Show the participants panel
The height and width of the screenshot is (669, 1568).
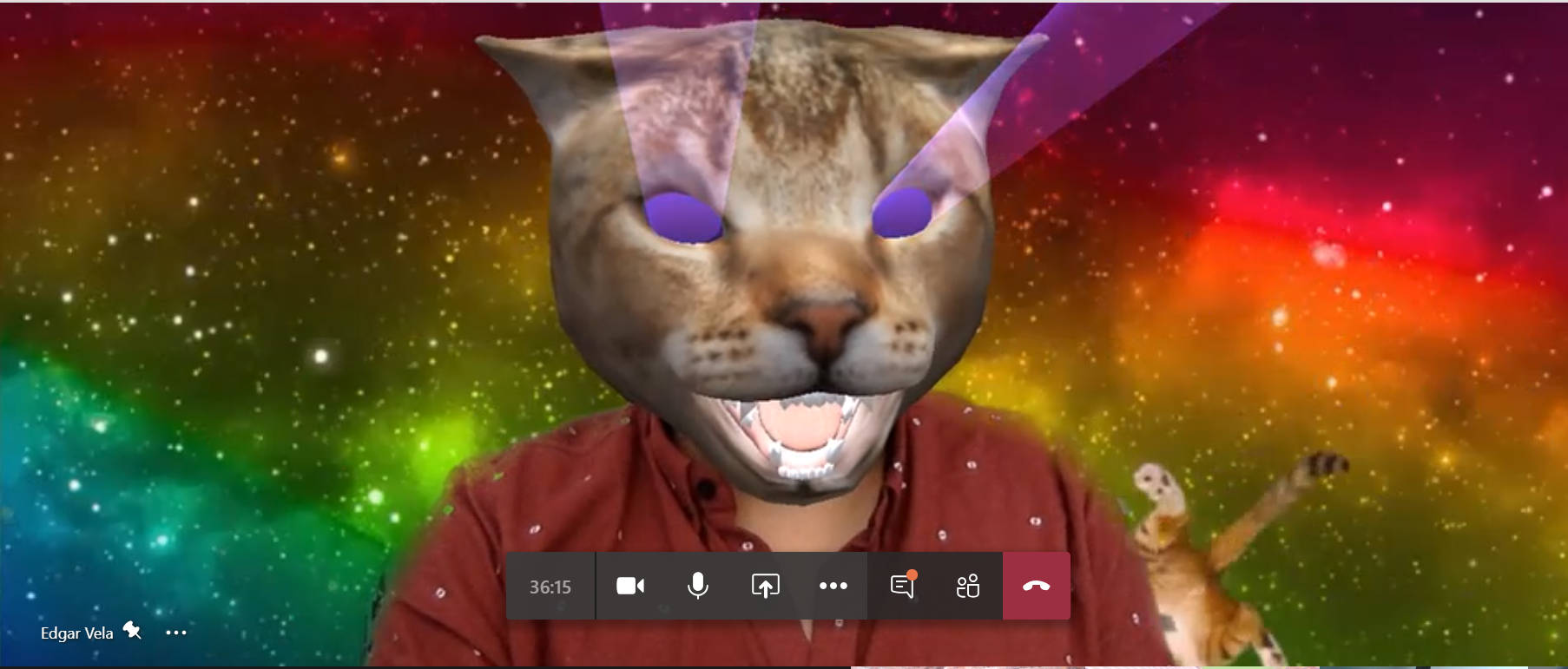coord(968,587)
